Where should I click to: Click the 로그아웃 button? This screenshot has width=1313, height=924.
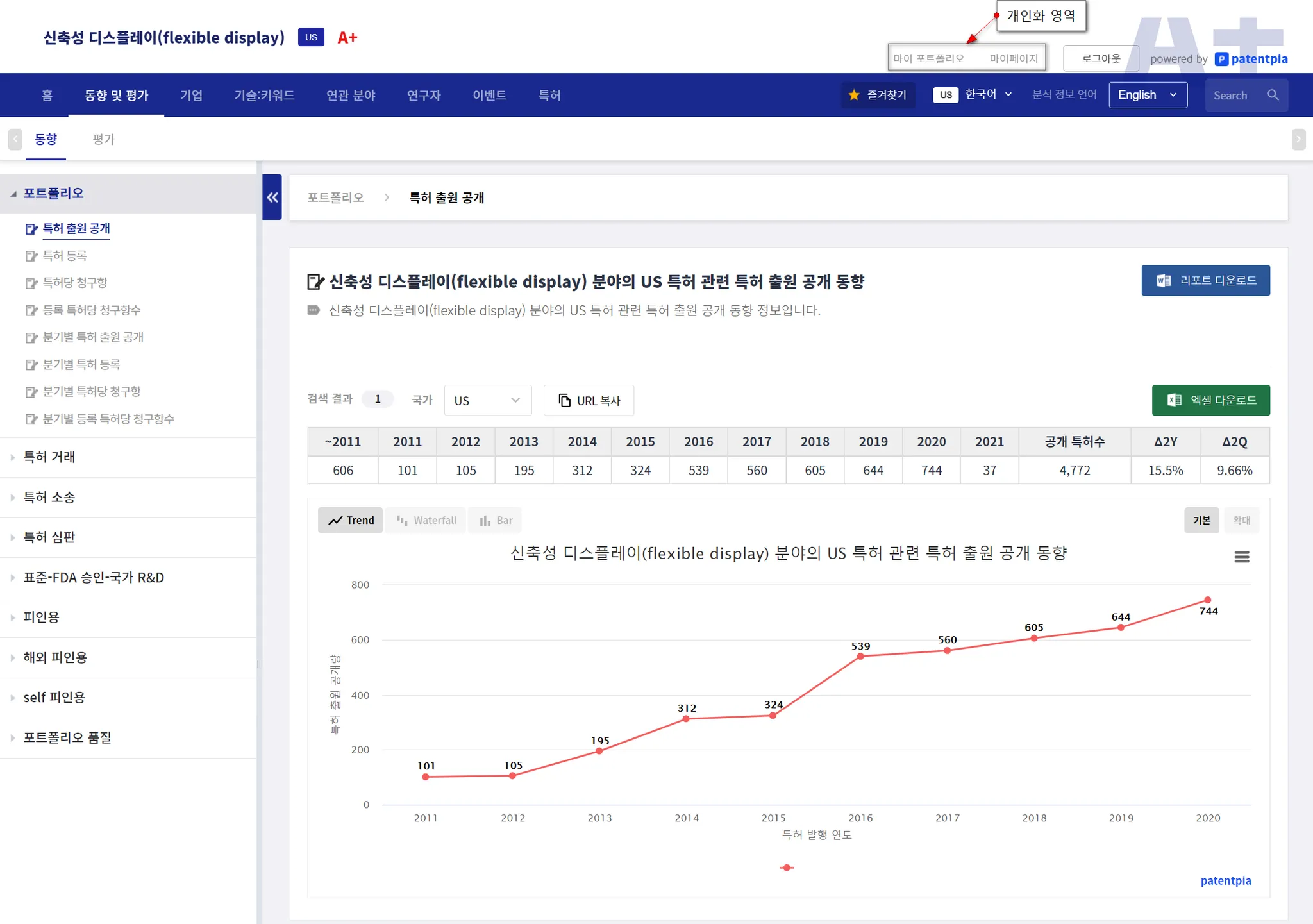click(x=1101, y=58)
